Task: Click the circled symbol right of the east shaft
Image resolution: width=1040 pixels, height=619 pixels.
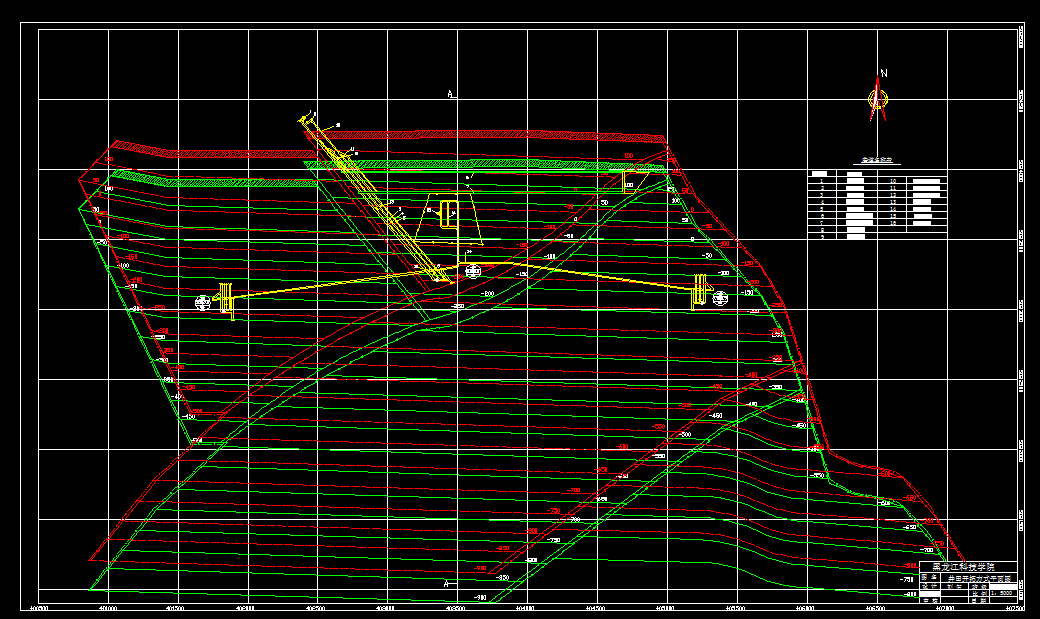Action: pos(720,298)
